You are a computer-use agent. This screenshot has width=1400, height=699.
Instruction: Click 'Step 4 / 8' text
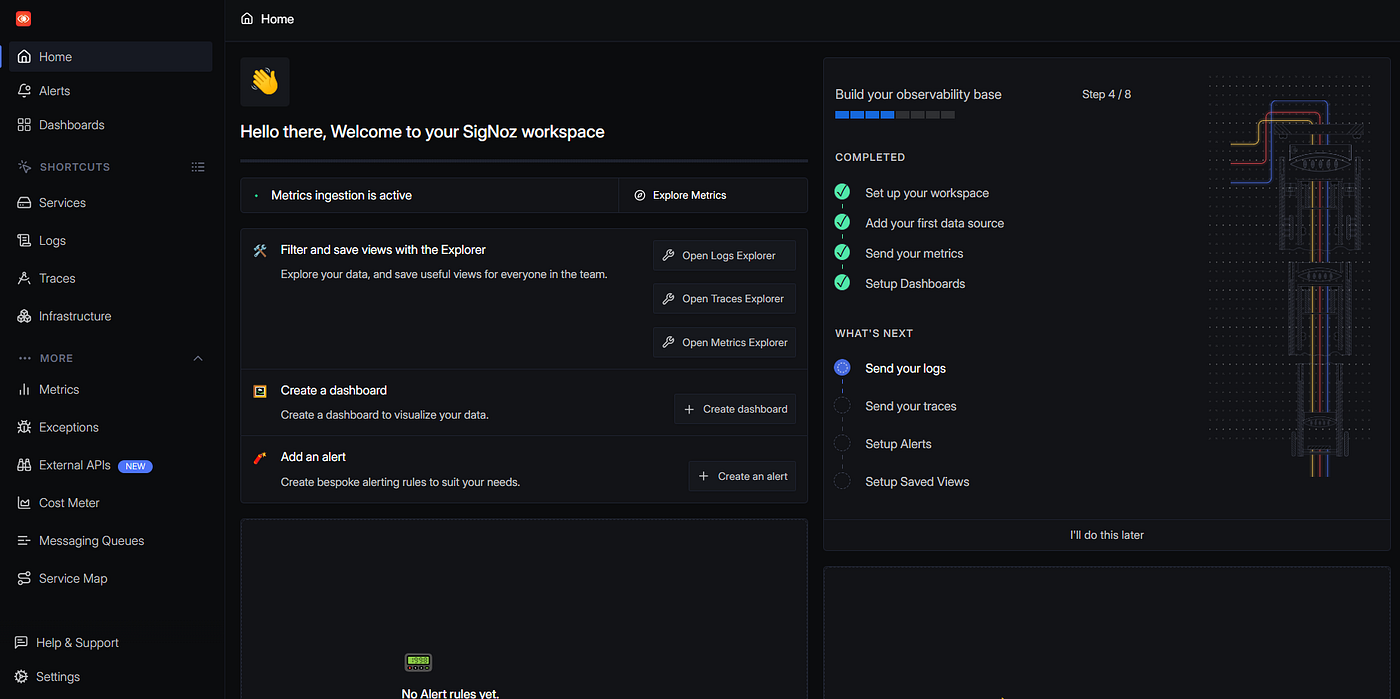(x=1106, y=95)
